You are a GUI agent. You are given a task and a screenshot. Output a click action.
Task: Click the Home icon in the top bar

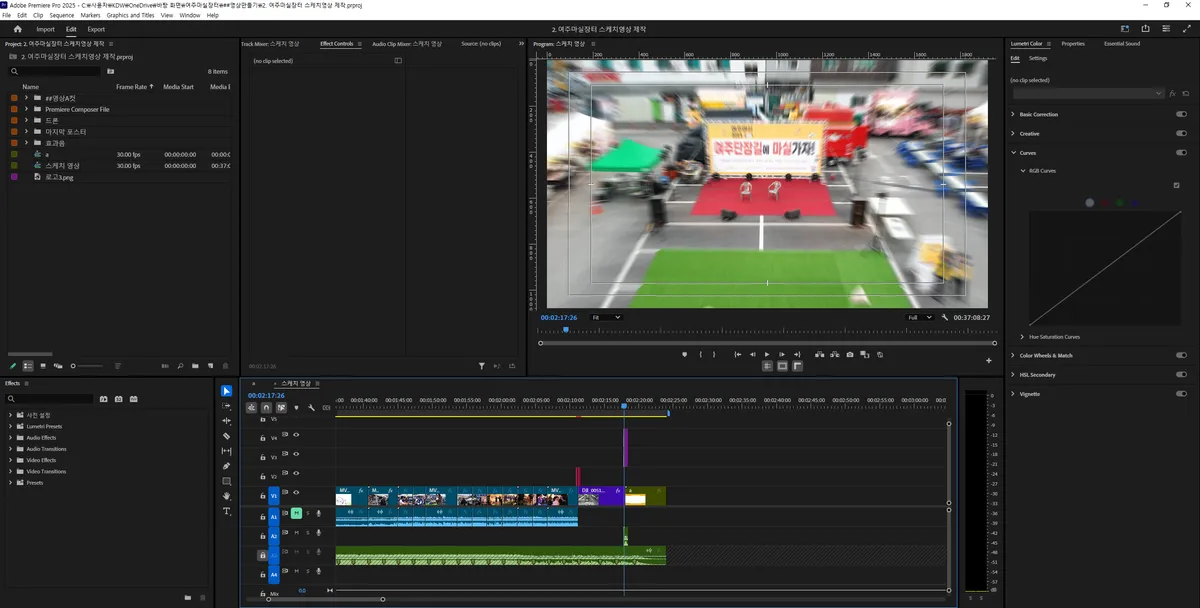tap(17, 29)
